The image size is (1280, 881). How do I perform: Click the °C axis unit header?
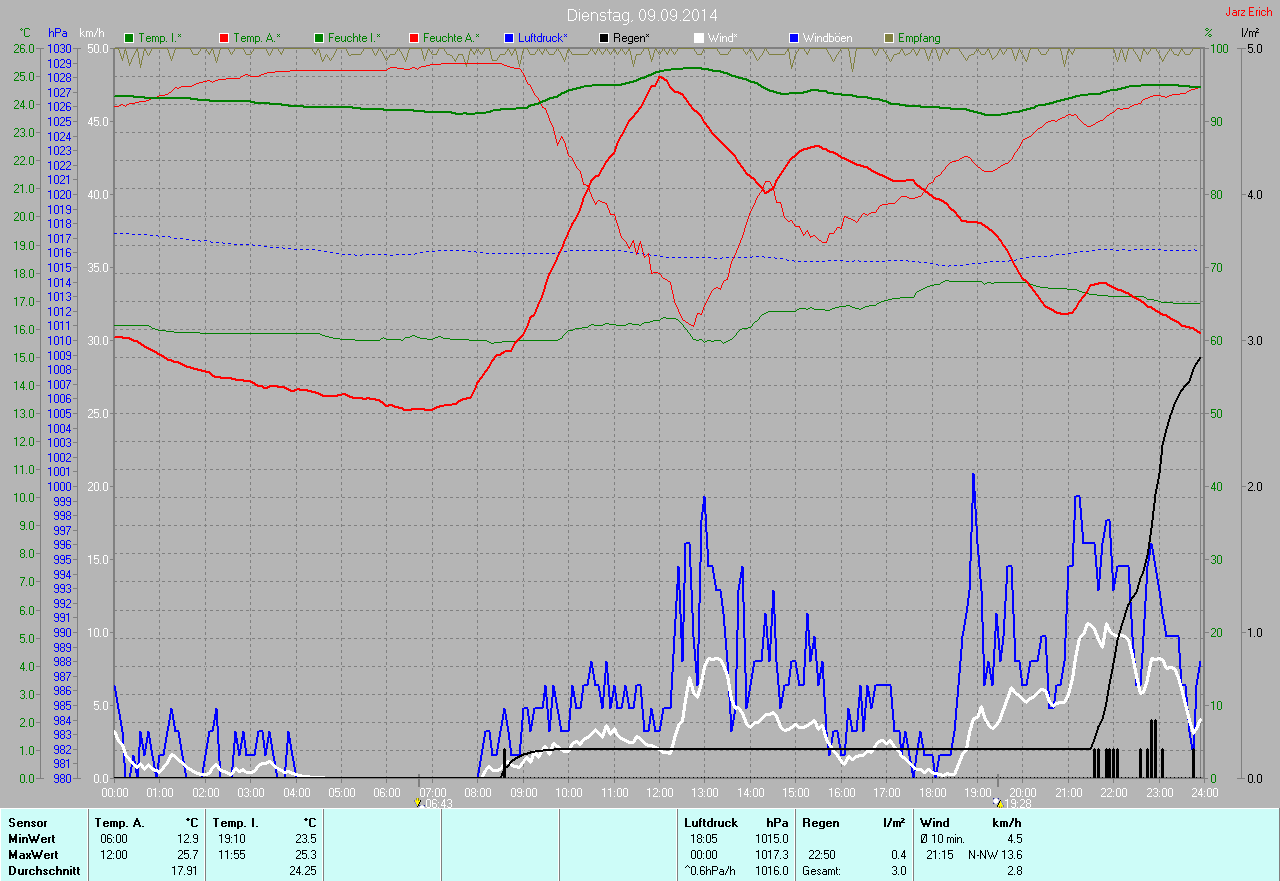[25, 33]
